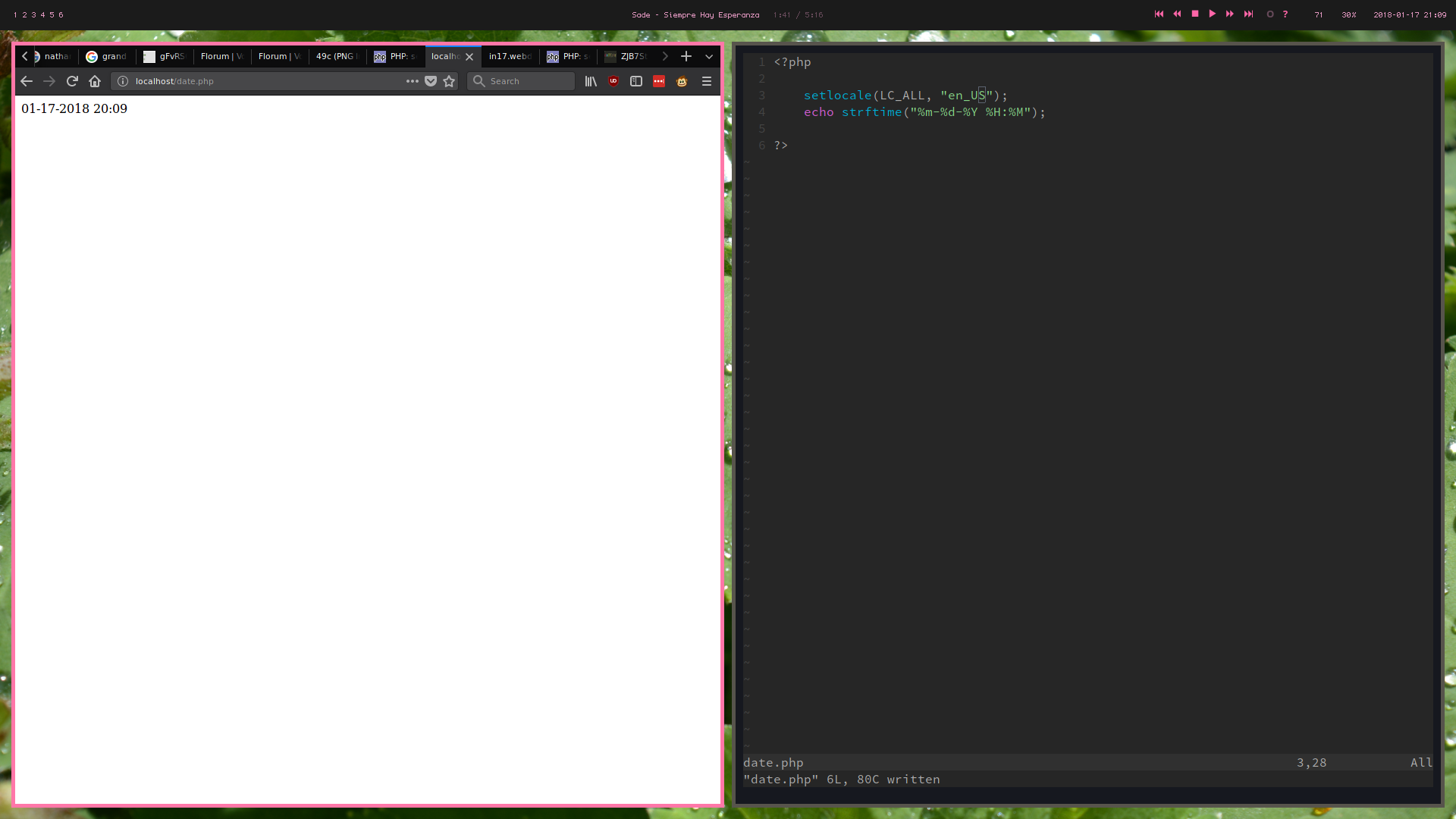Open the Tampermonkey monkey icon
This screenshot has height=819, width=1456.
682,81
